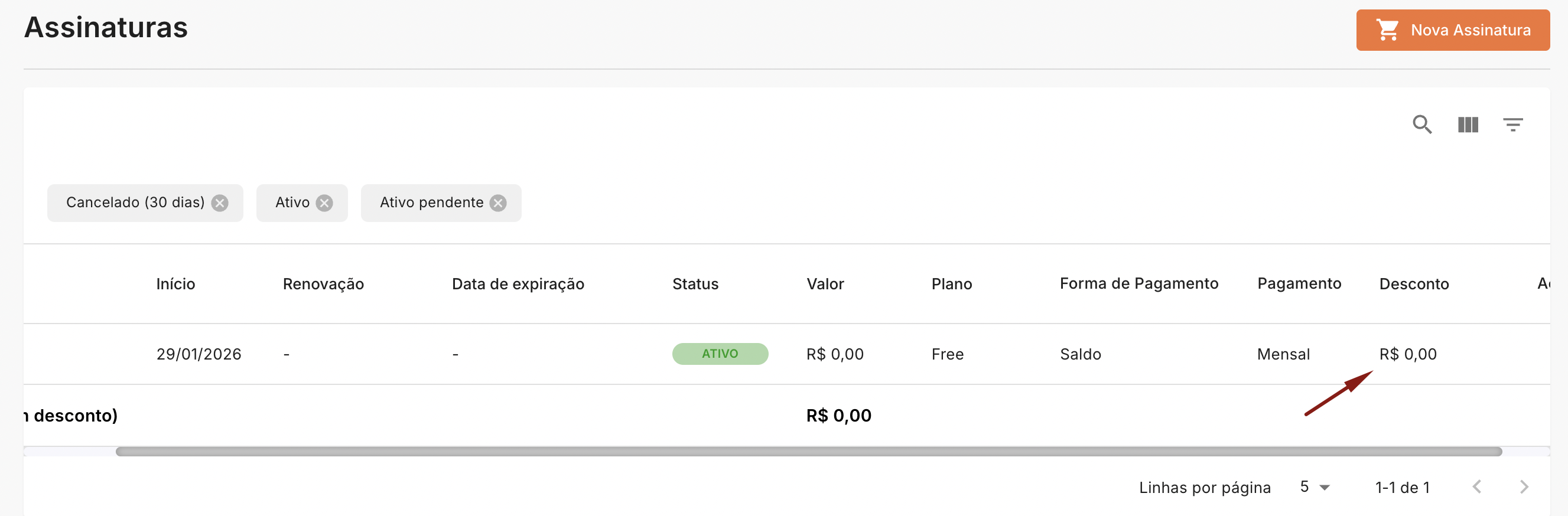Open the table search icon
The width and height of the screenshot is (1568, 516).
click(x=1422, y=125)
